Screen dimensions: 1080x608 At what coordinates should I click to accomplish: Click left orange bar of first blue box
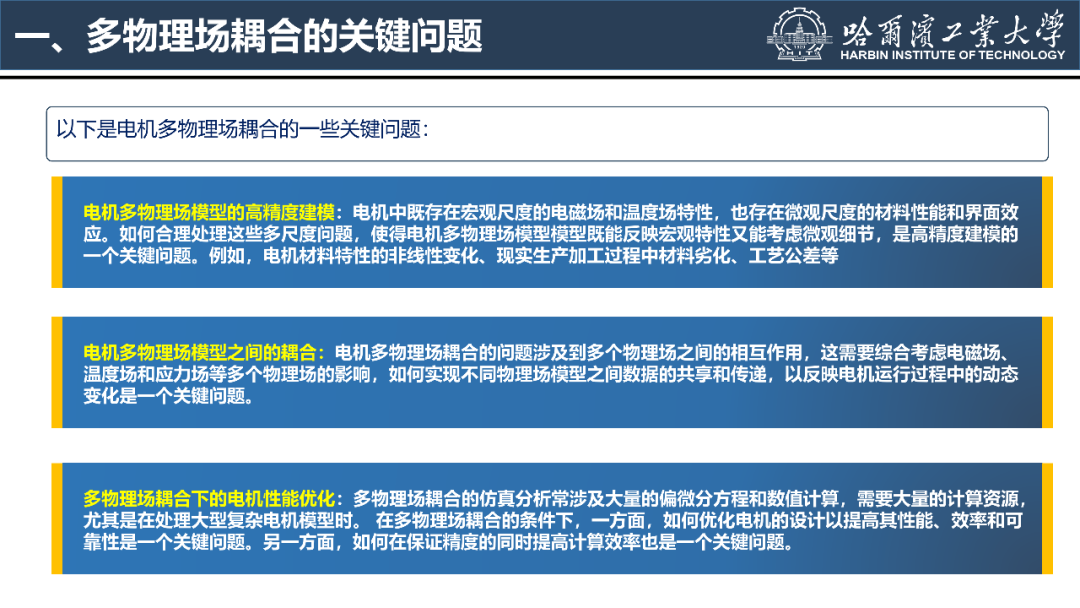point(57,232)
